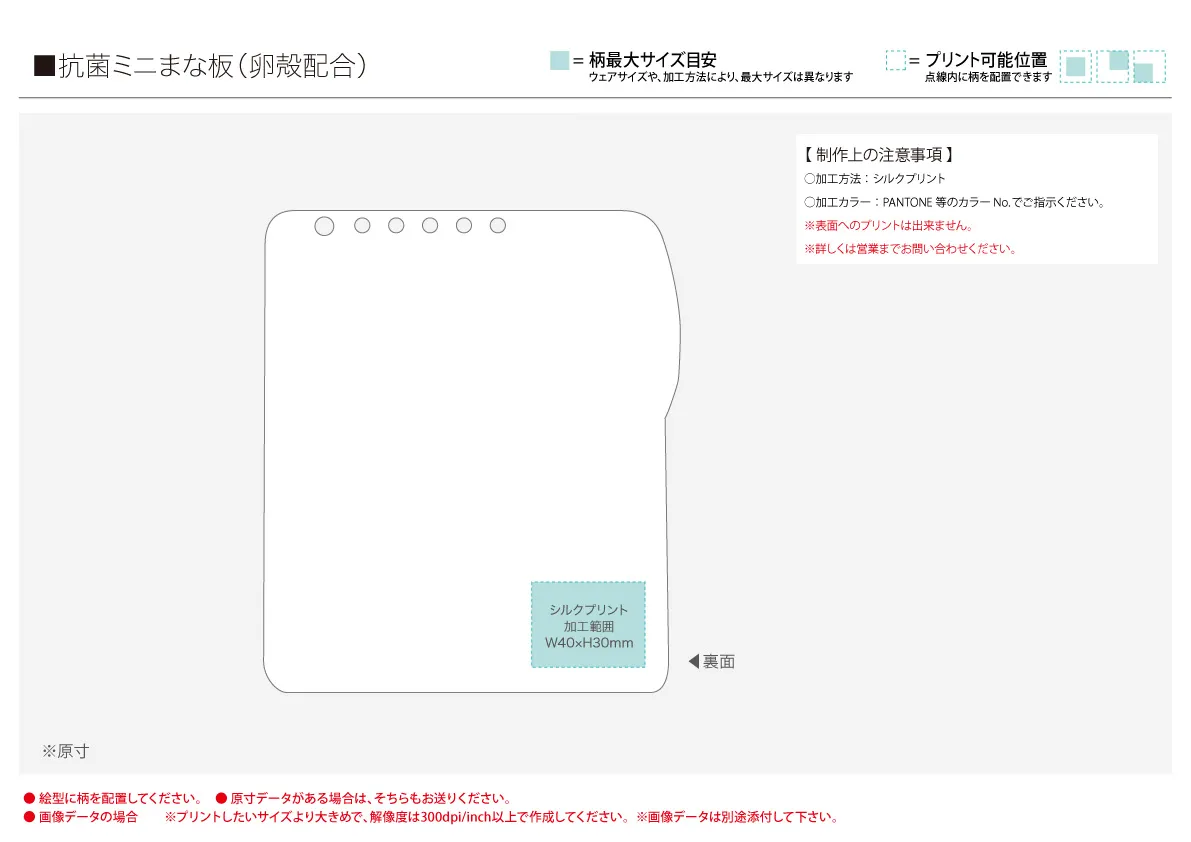
Task: Click the 加工方法:シルクプリント line
Action: tap(875, 178)
